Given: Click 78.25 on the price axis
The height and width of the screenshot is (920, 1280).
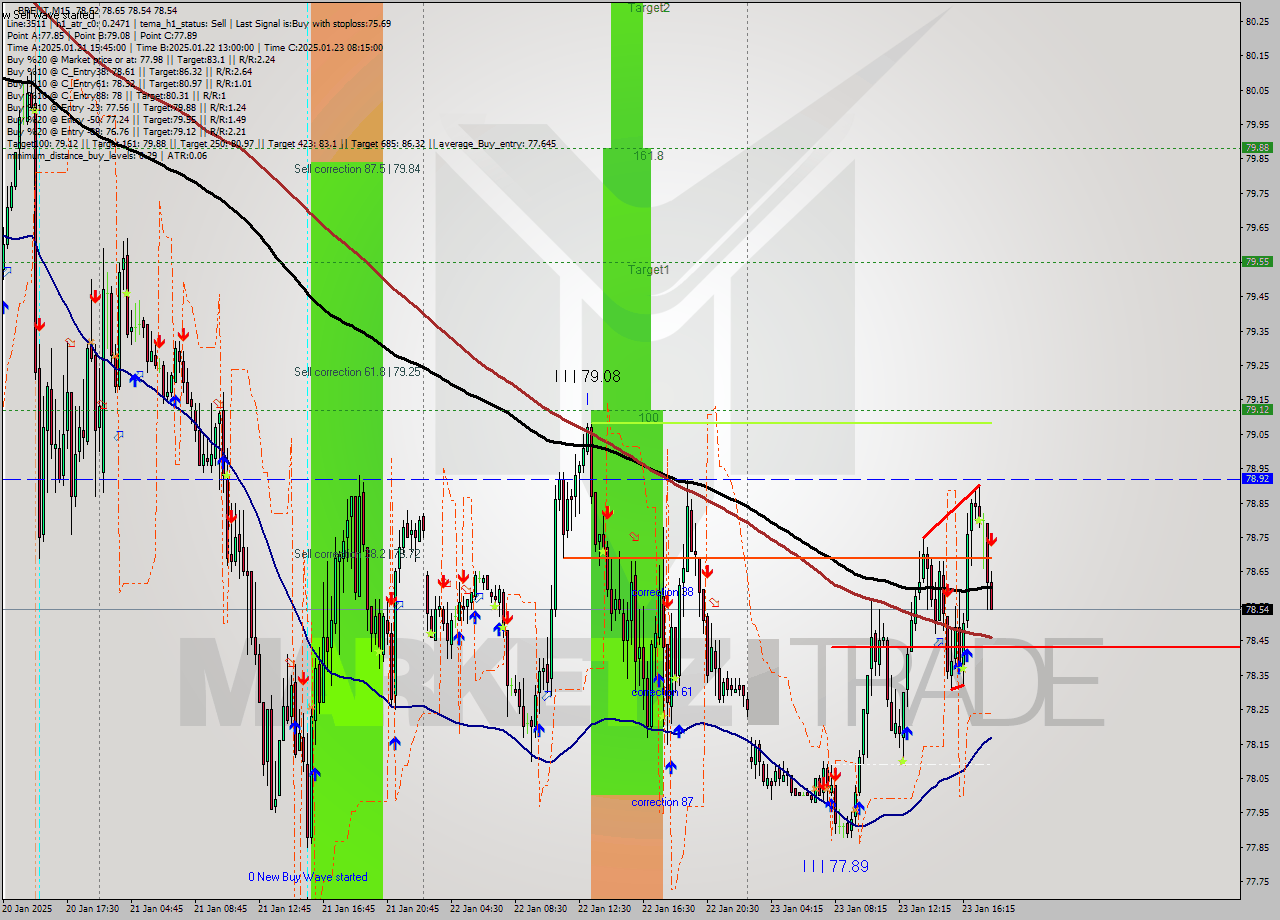Looking at the screenshot, I should click(1257, 709).
